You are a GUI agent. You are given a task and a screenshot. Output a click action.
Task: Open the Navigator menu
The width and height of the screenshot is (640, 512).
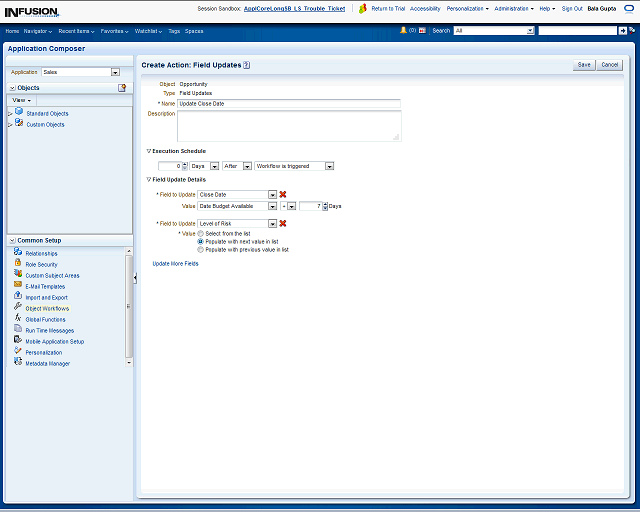[x=38, y=31]
